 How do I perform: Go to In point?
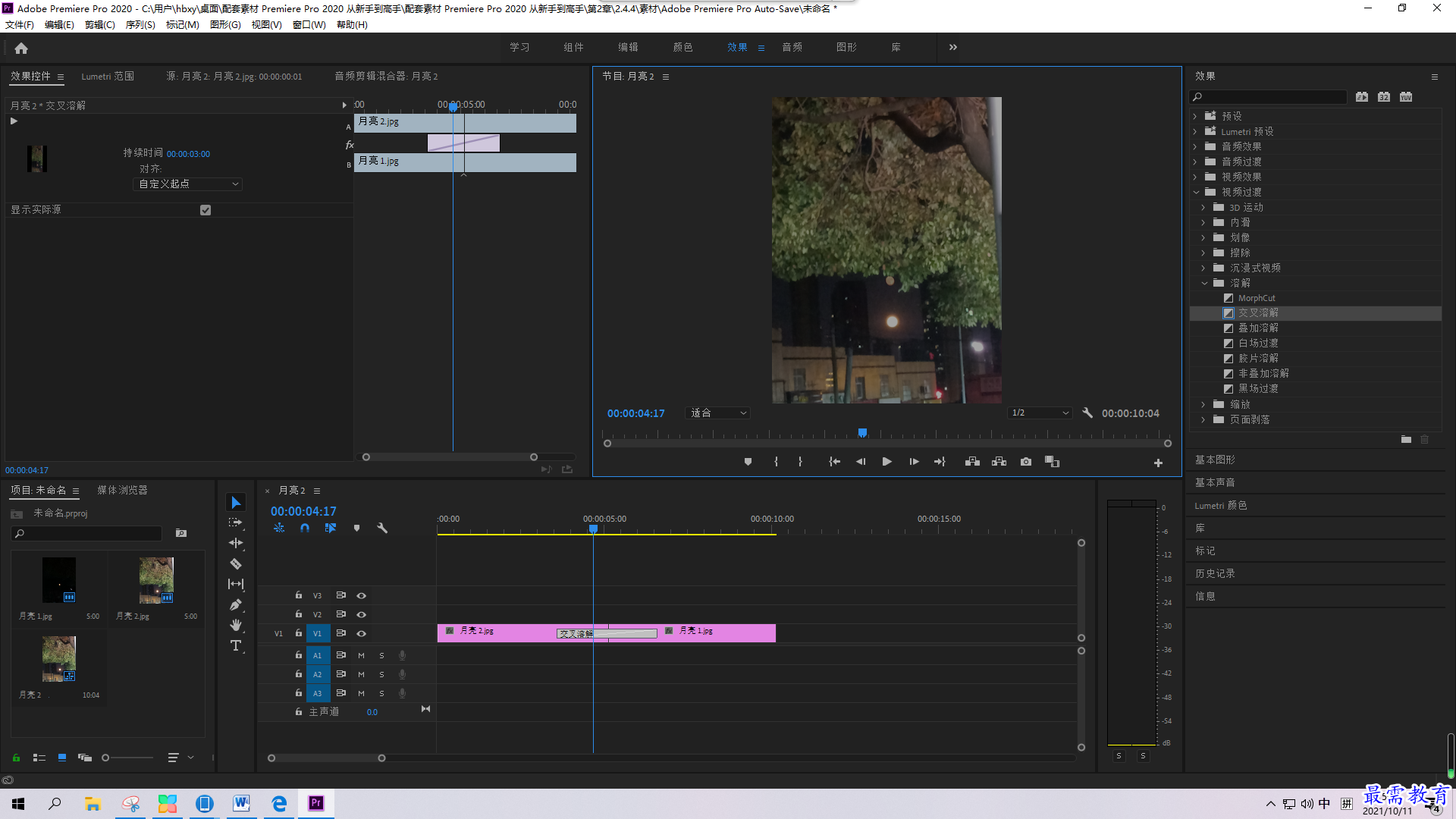click(x=834, y=462)
